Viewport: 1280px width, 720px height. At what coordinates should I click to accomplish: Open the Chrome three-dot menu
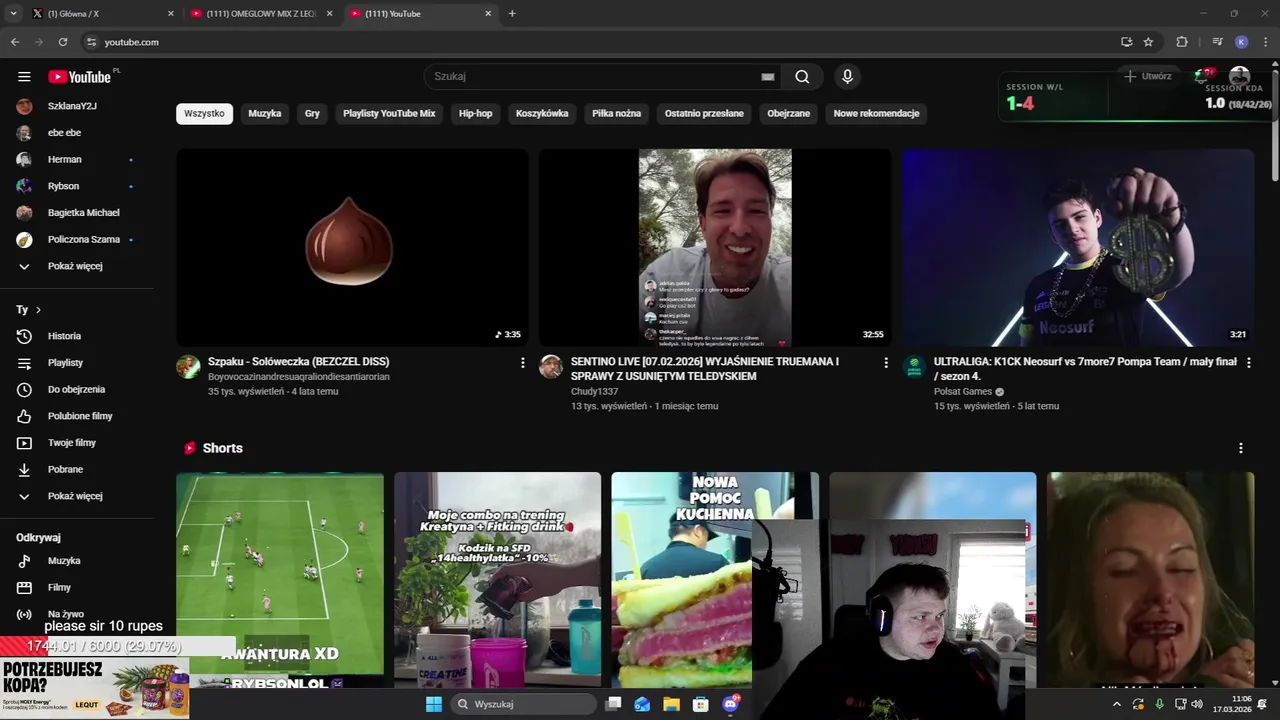coord(1266,42)
